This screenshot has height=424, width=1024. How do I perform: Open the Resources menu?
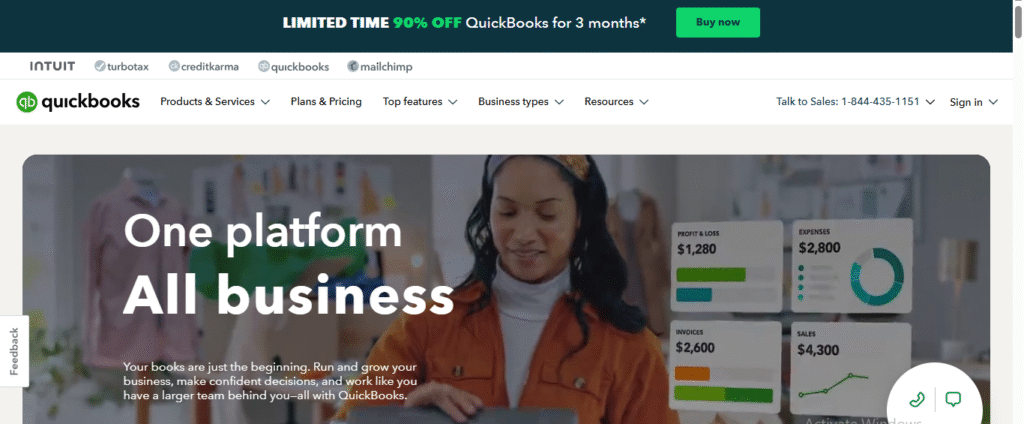coord(616,102)
